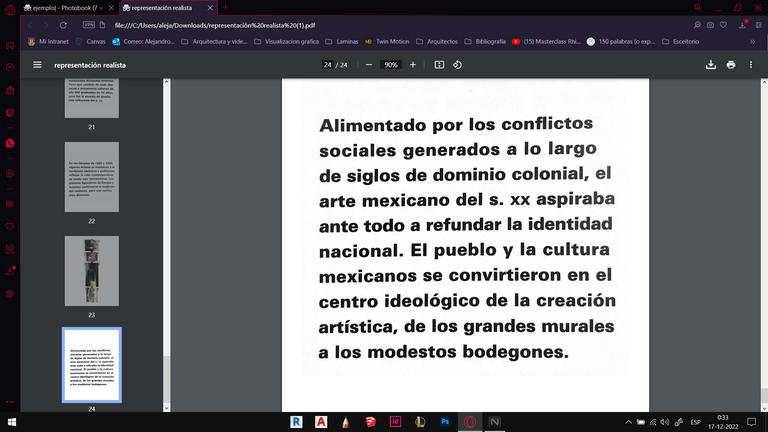Image resolution: width=768 pixels, height=432 pixels.
Task: Expand the Visualizacion grafica bookmark folder
Action: (286, 42)
